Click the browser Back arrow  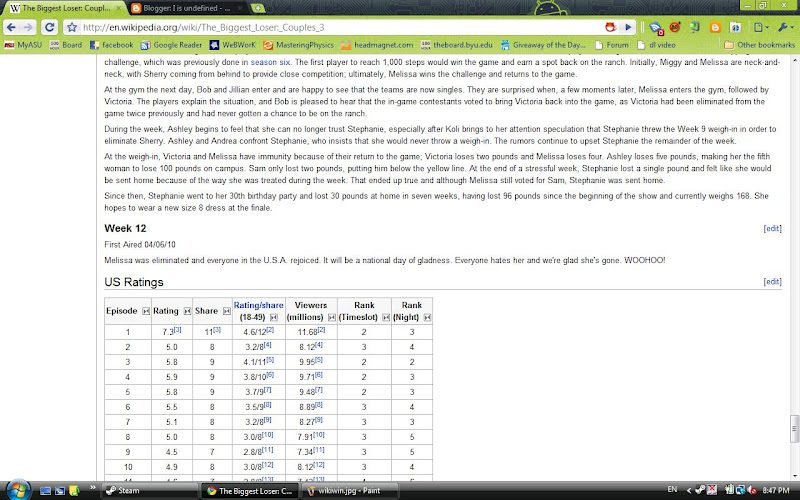(11, 28)
